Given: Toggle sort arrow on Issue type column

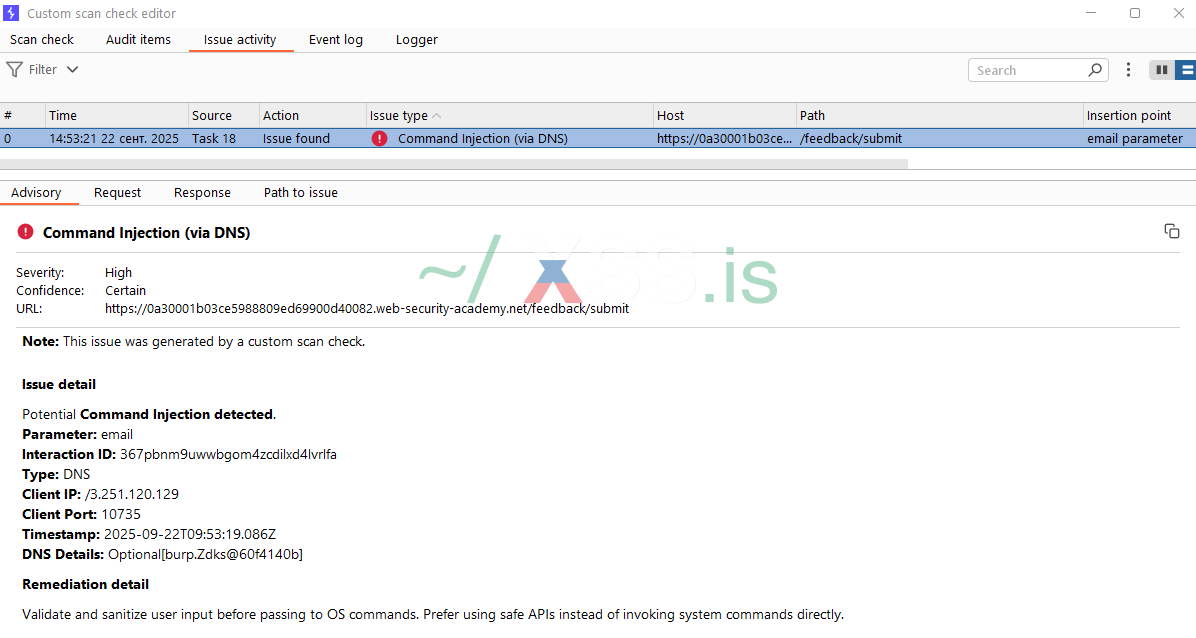Looking at the screenshot, I should pos(437,115).
